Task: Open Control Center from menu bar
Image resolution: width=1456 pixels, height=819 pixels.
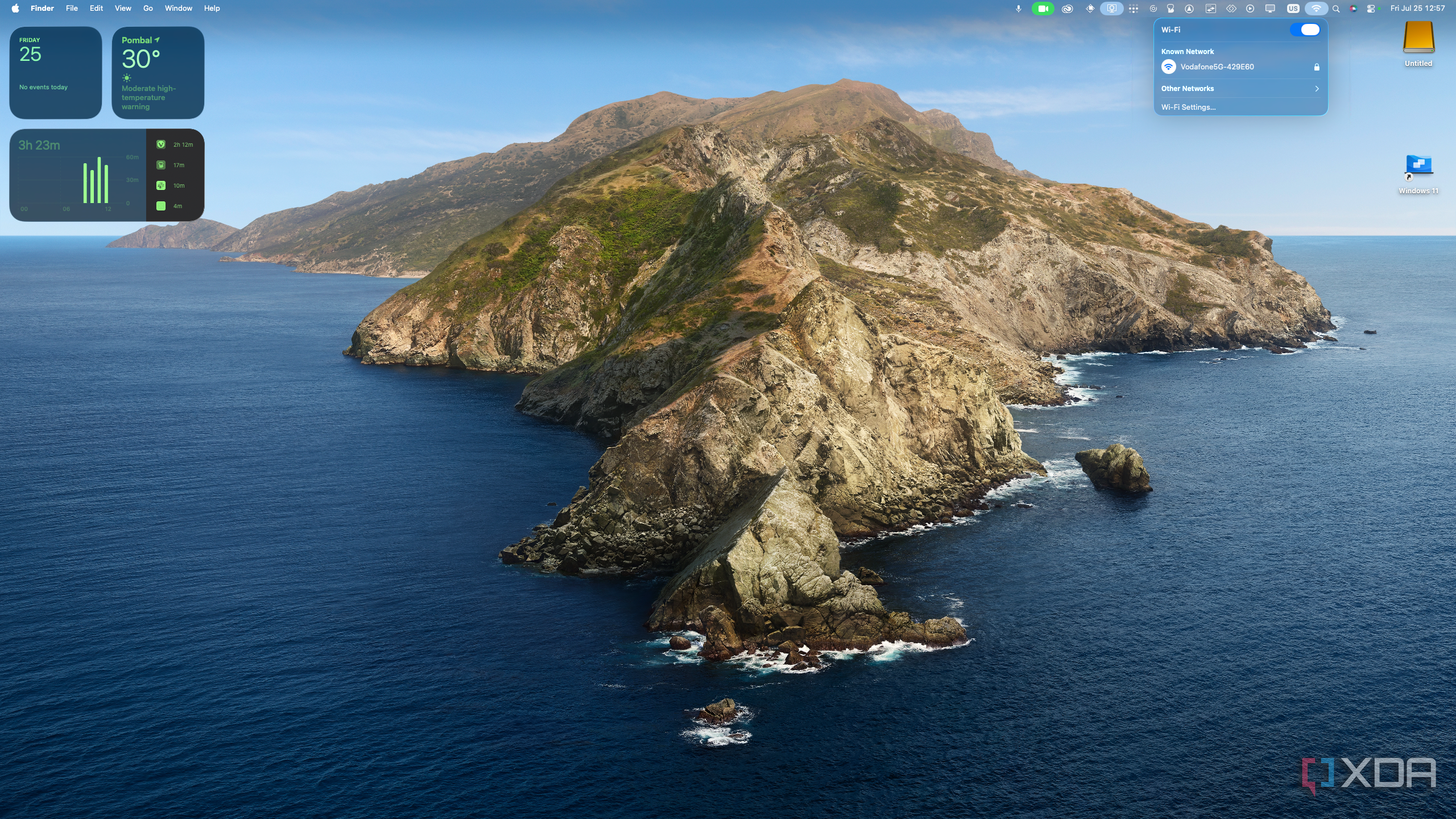Action: pos(1371,9)
